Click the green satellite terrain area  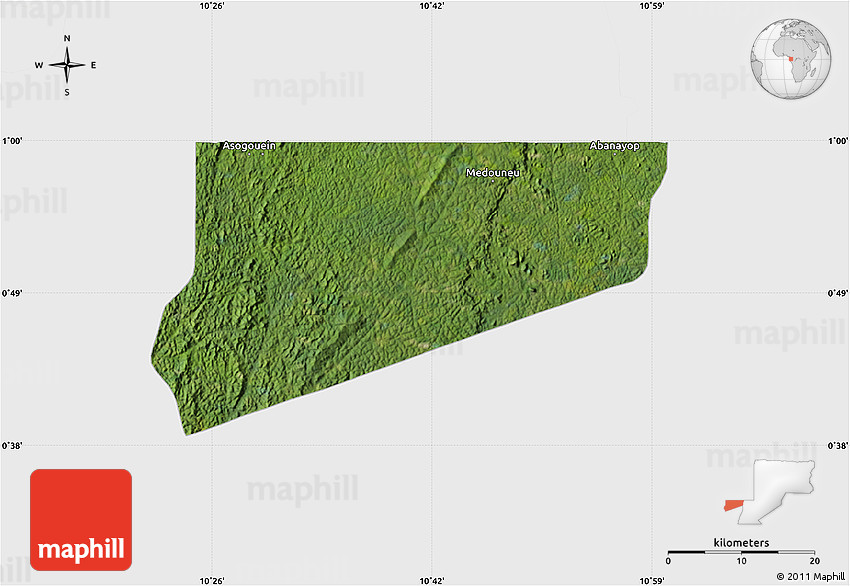point(380,270)
